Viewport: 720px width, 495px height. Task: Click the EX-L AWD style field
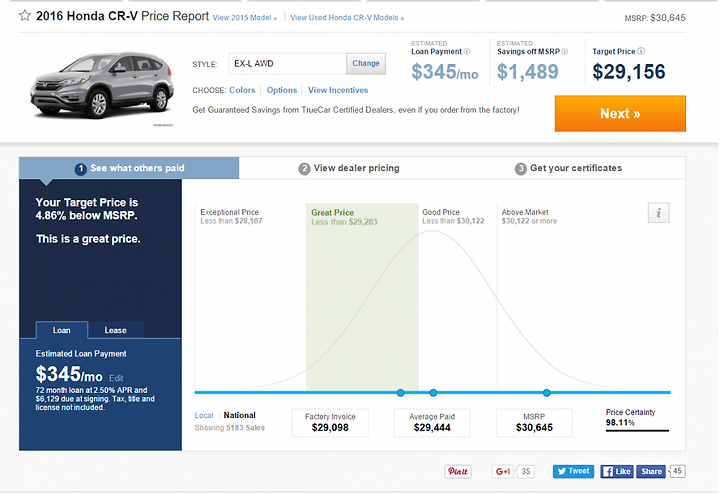pyautogui.click(x=287, y=64)
